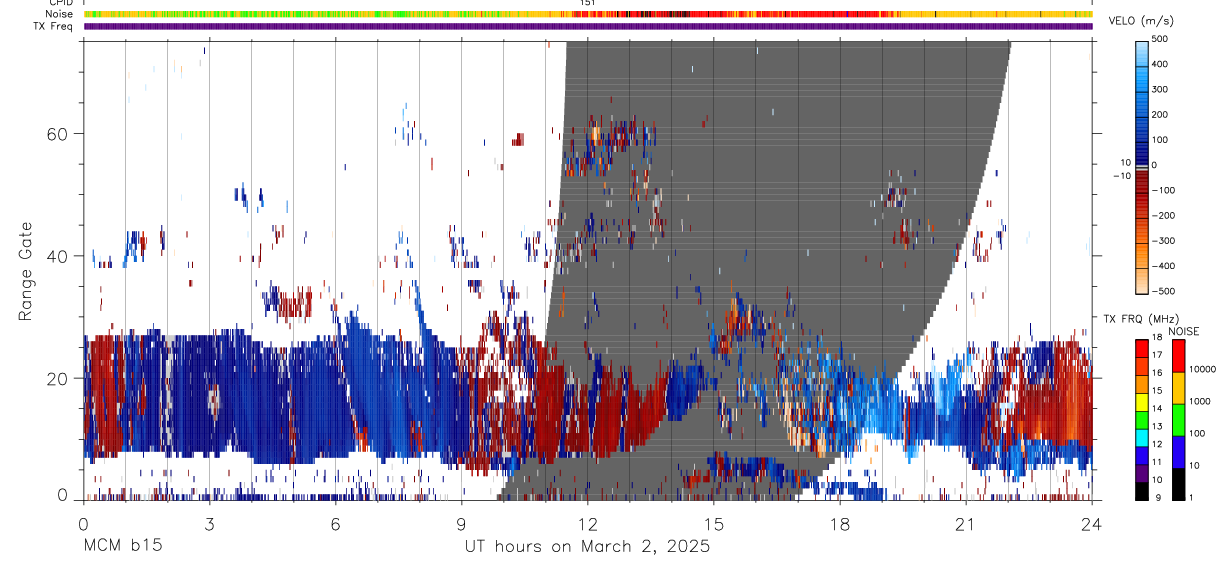Image resolution: width=1228 pixels, height=567 pixels.
Task: Click the purple TX Freq strip above plot
Action: pyautogui.click(x=588, y=26)
